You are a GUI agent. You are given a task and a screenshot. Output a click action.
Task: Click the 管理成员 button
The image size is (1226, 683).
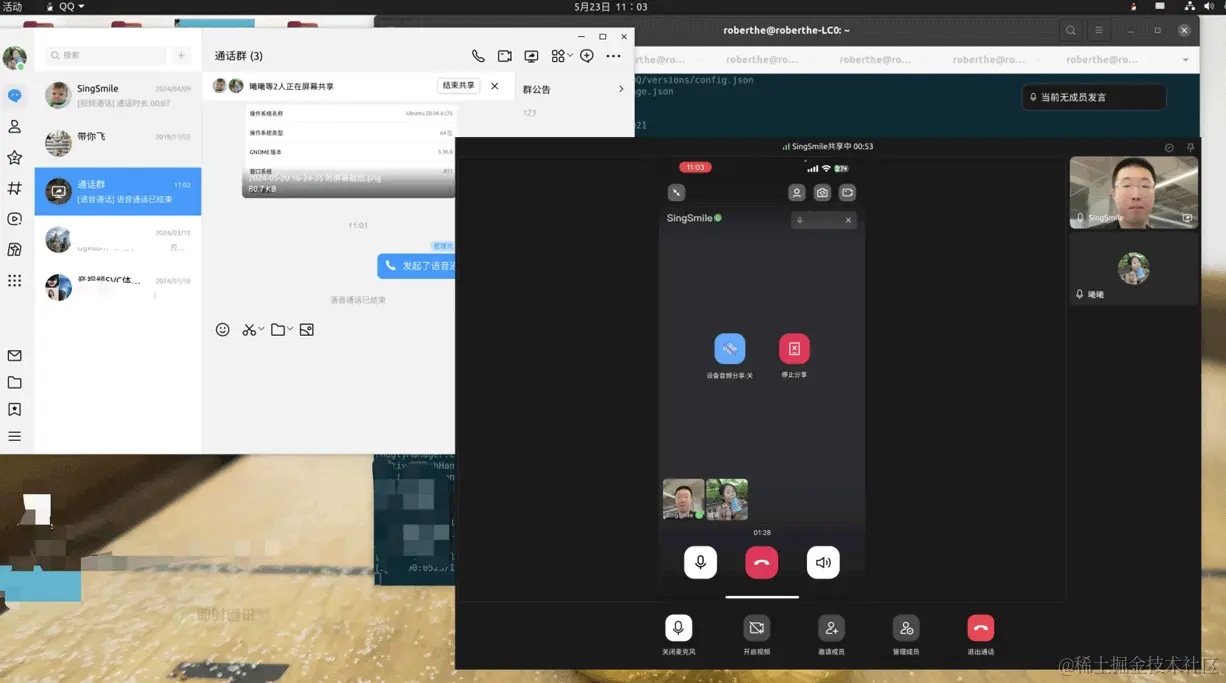coord(906,628)
